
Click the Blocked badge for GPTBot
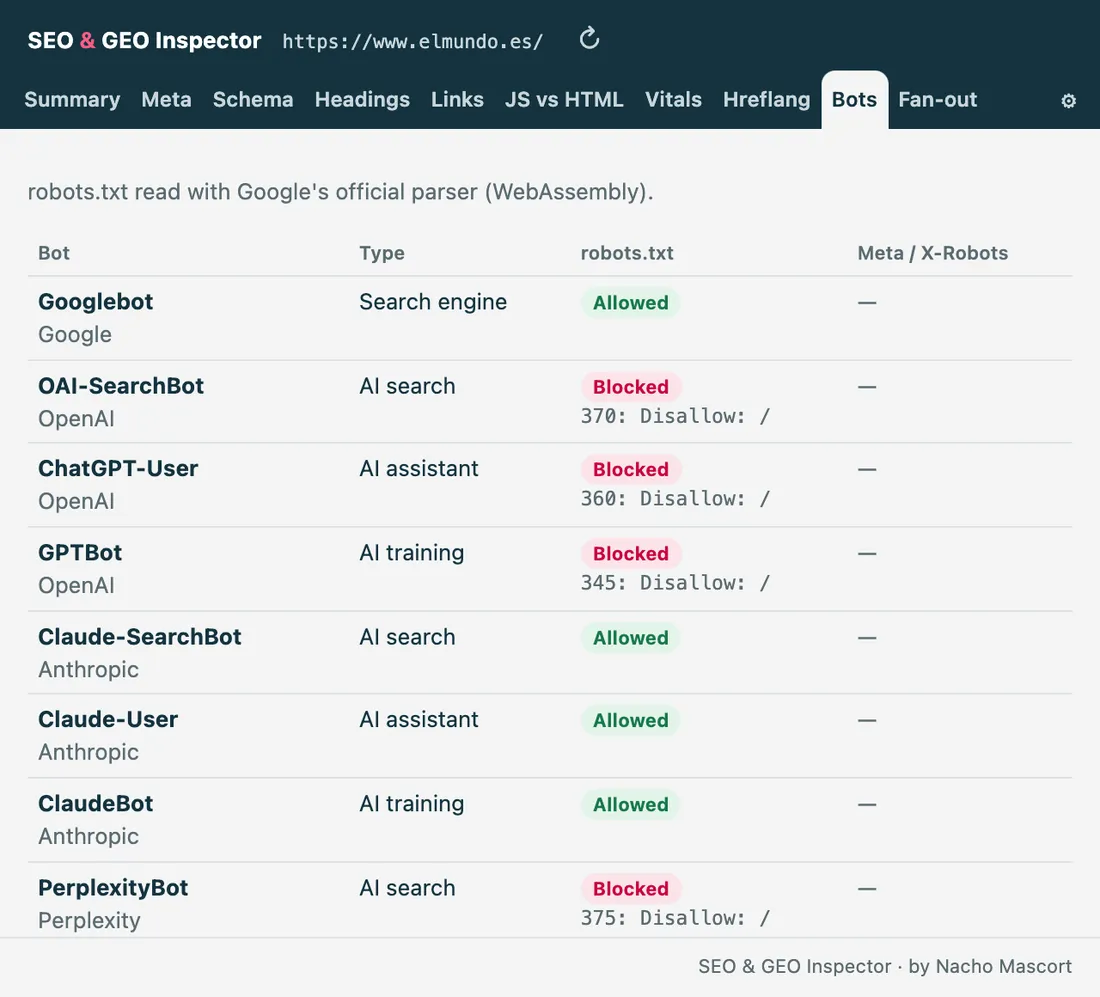point(630,554)
